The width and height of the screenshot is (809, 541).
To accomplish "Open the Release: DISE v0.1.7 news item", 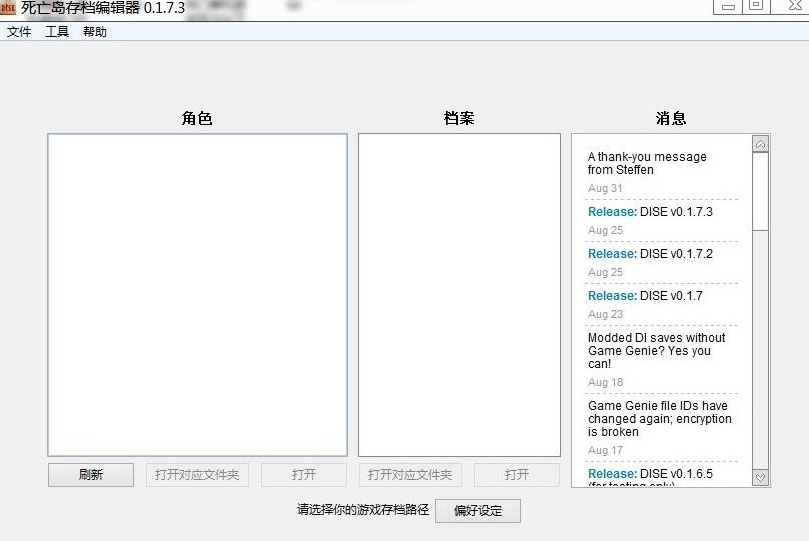I will (645, 296).
